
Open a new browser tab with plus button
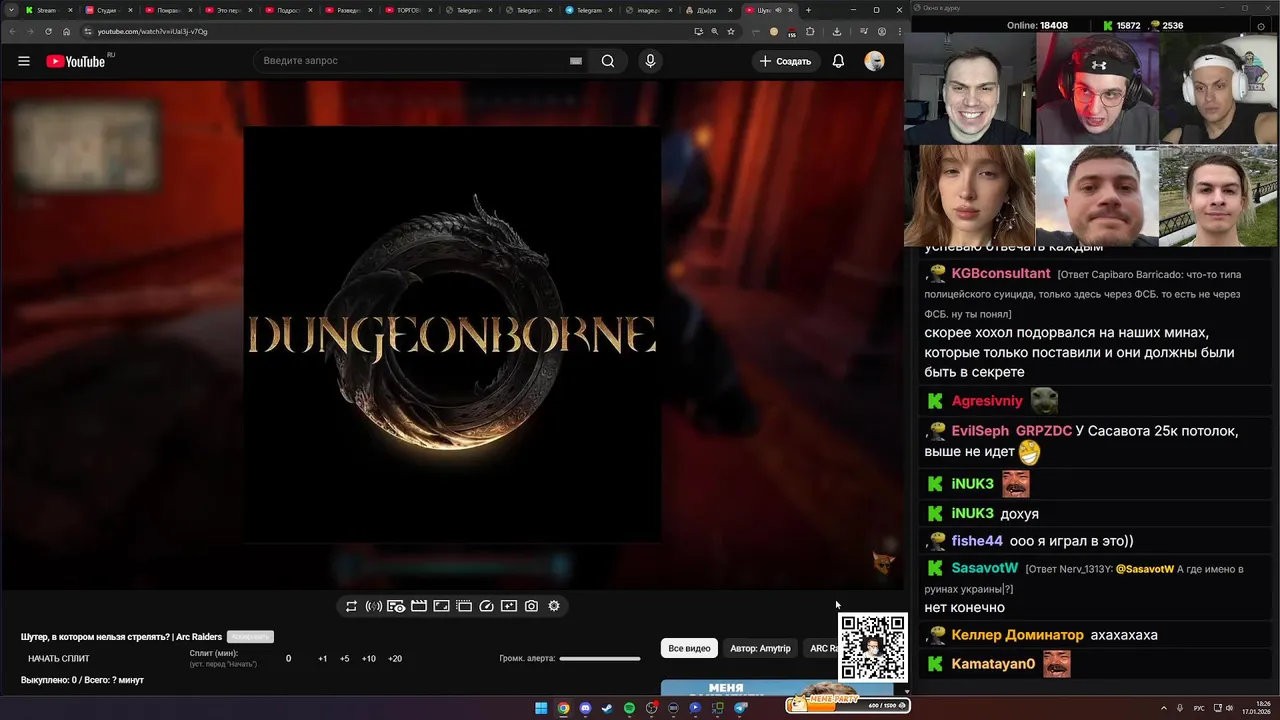pos(808,10)
